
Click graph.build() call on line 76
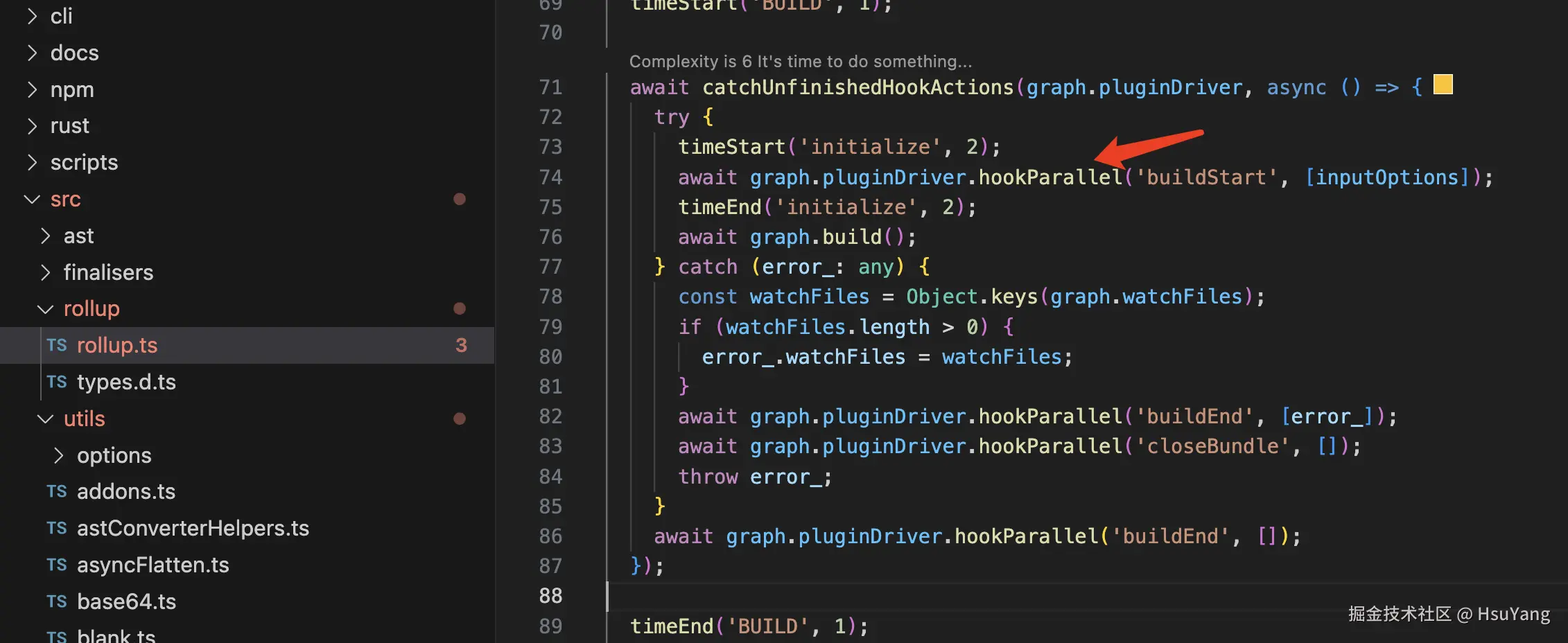click(x=828, y=237)
